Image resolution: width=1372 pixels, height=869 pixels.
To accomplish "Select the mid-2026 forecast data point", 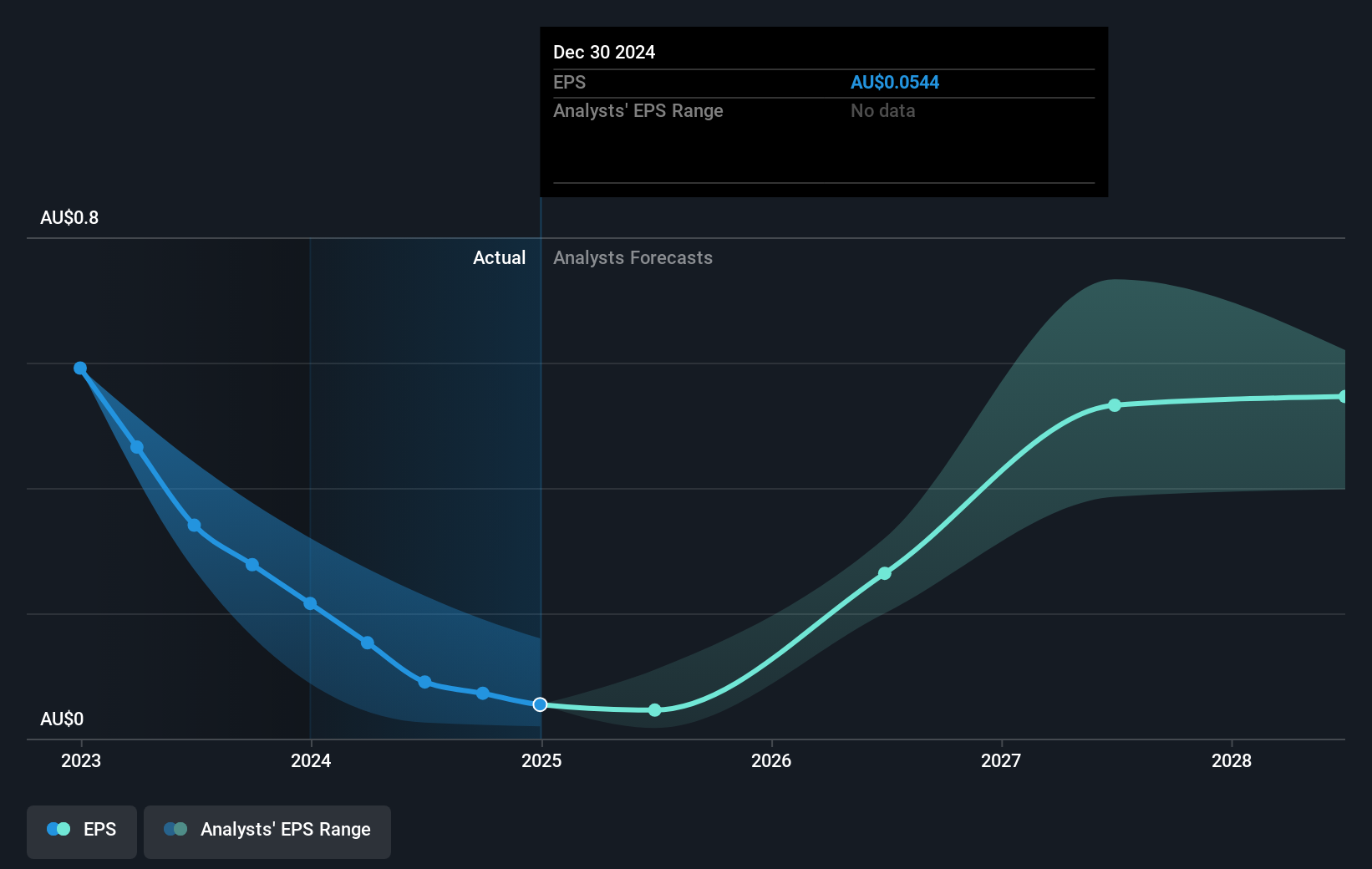I will coord(885,573).
